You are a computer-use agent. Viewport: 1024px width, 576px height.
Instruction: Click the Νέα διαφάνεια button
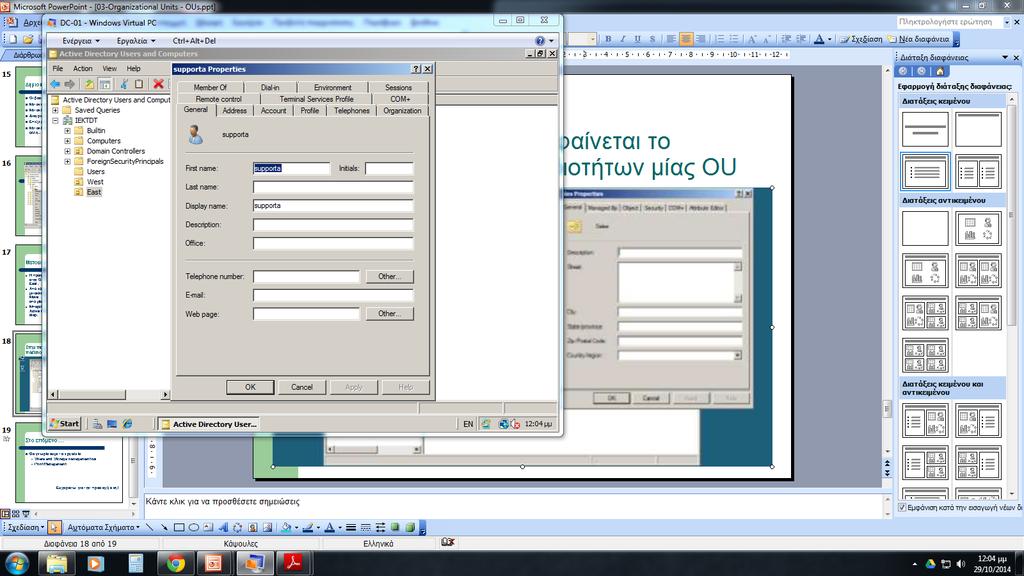coord(918,39)
